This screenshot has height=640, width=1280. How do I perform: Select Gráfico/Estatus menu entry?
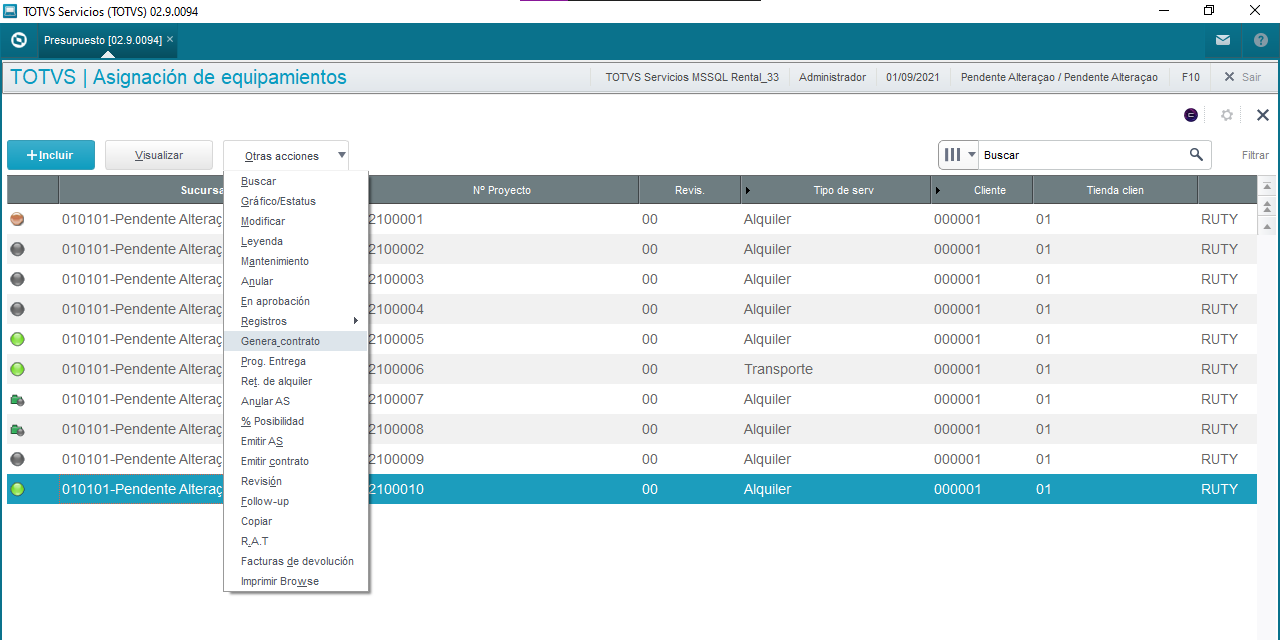coord(296,201)
